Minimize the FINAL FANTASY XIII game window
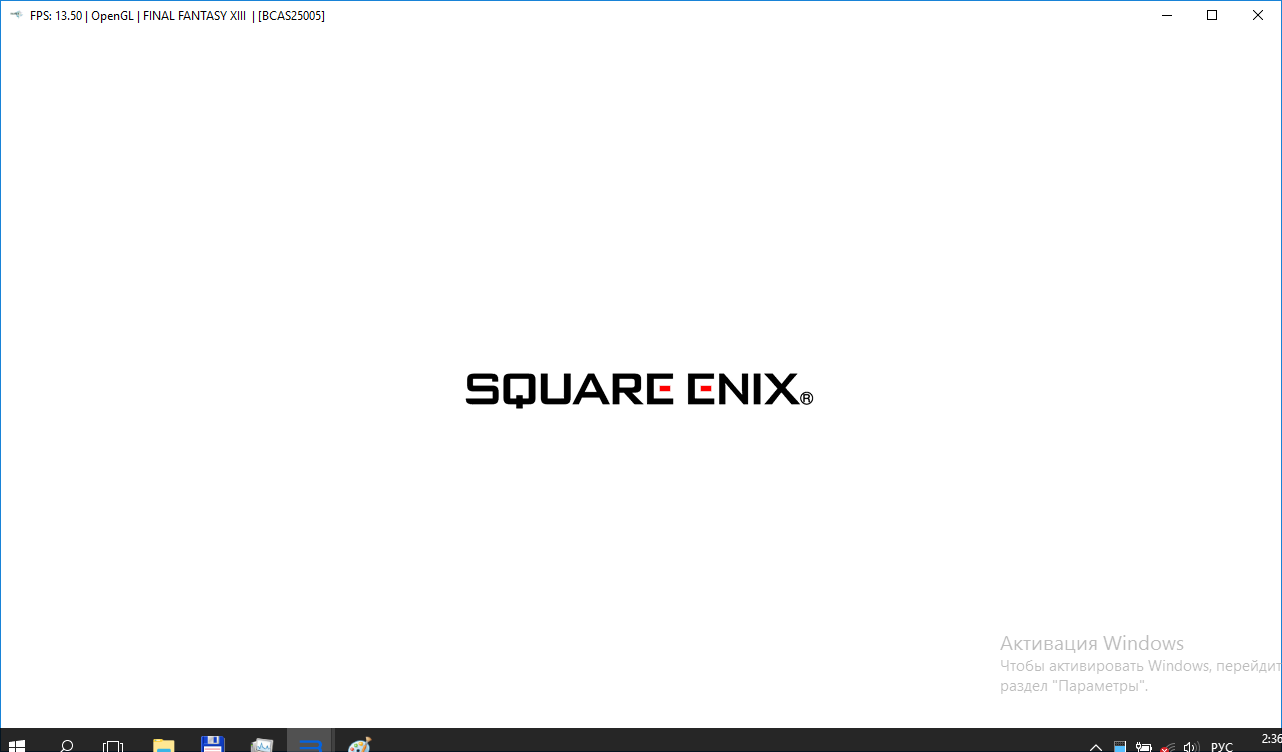 [x=1166, y=15]
